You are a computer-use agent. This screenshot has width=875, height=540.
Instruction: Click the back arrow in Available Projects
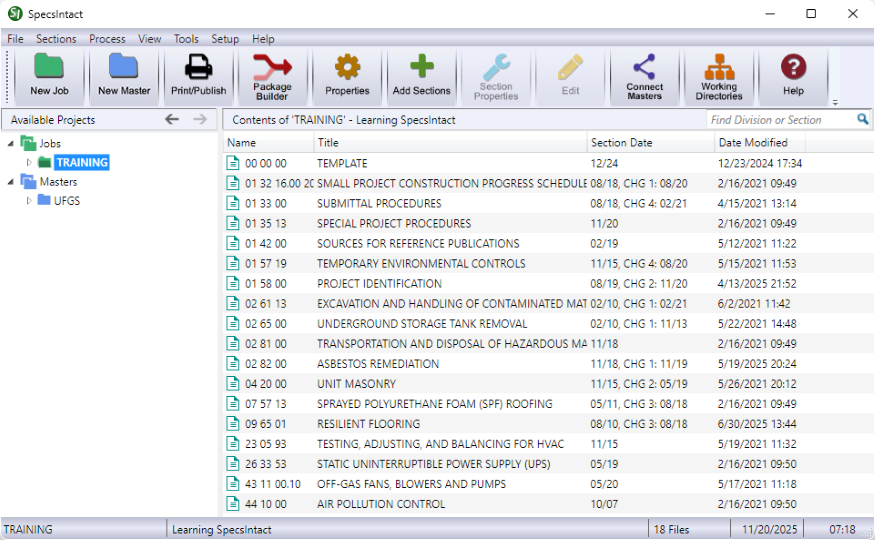172,119
